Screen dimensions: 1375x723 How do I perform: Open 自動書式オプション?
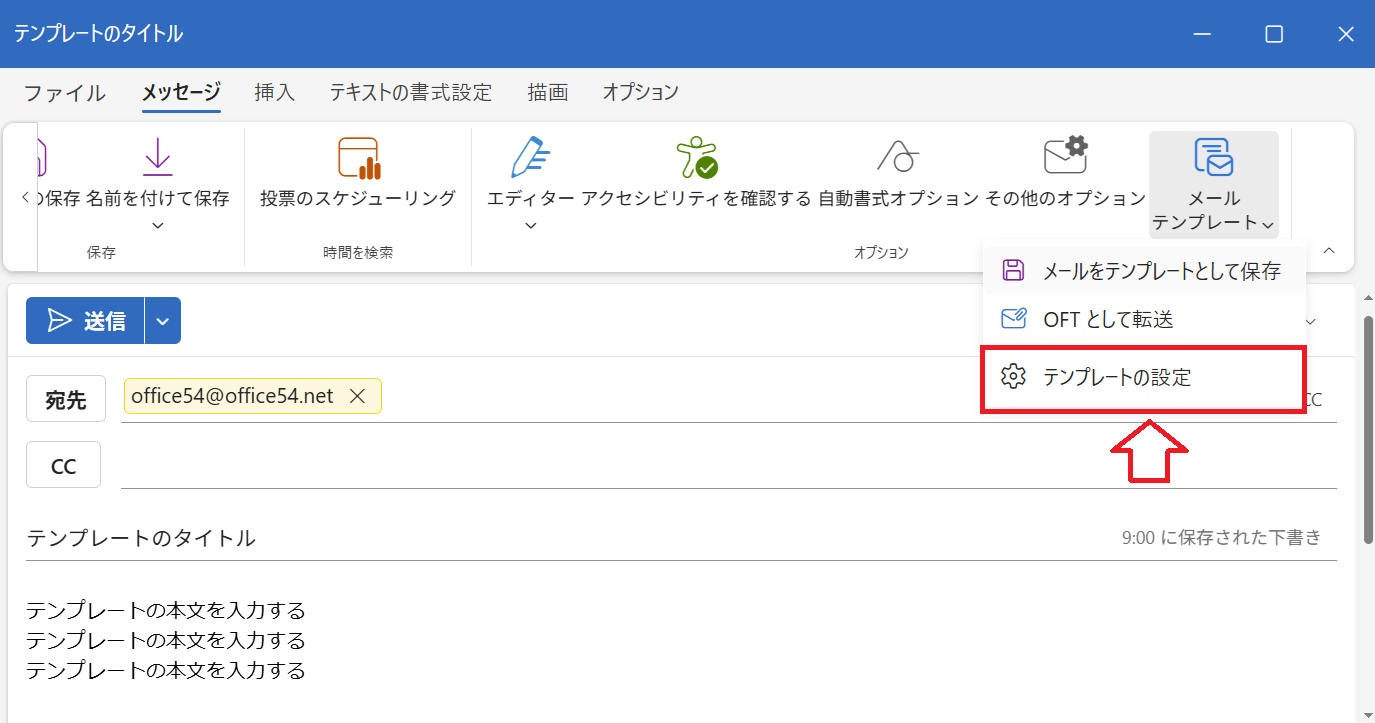898,158
